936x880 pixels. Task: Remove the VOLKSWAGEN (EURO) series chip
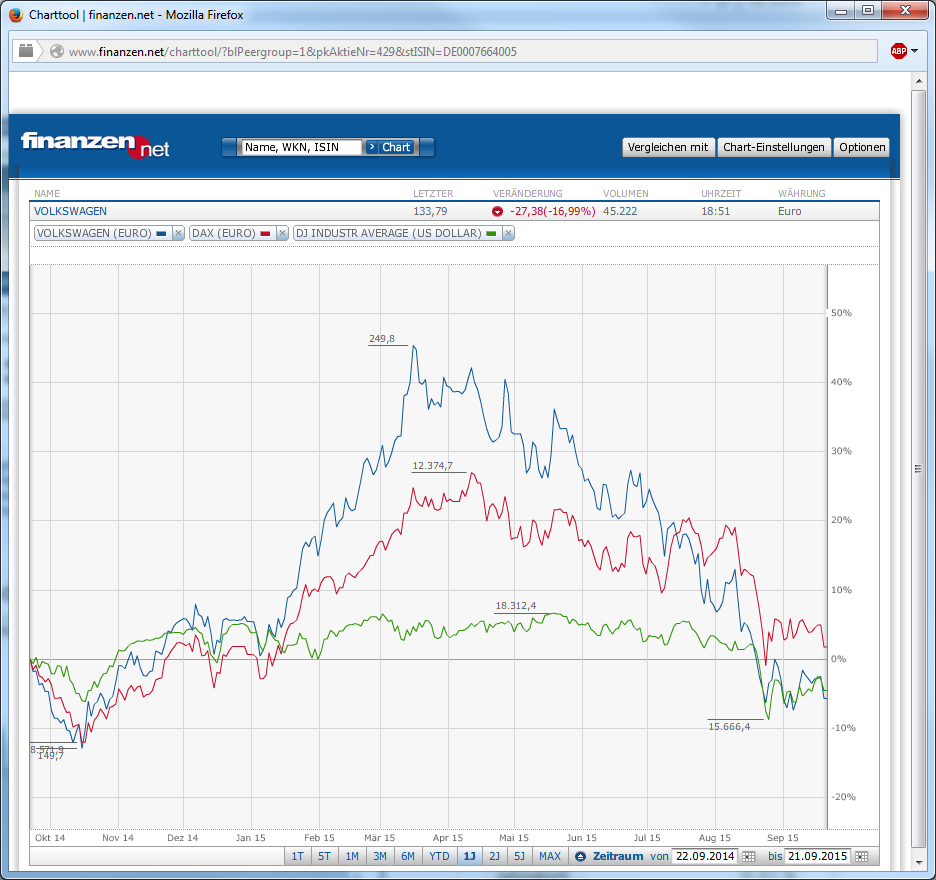176,233
